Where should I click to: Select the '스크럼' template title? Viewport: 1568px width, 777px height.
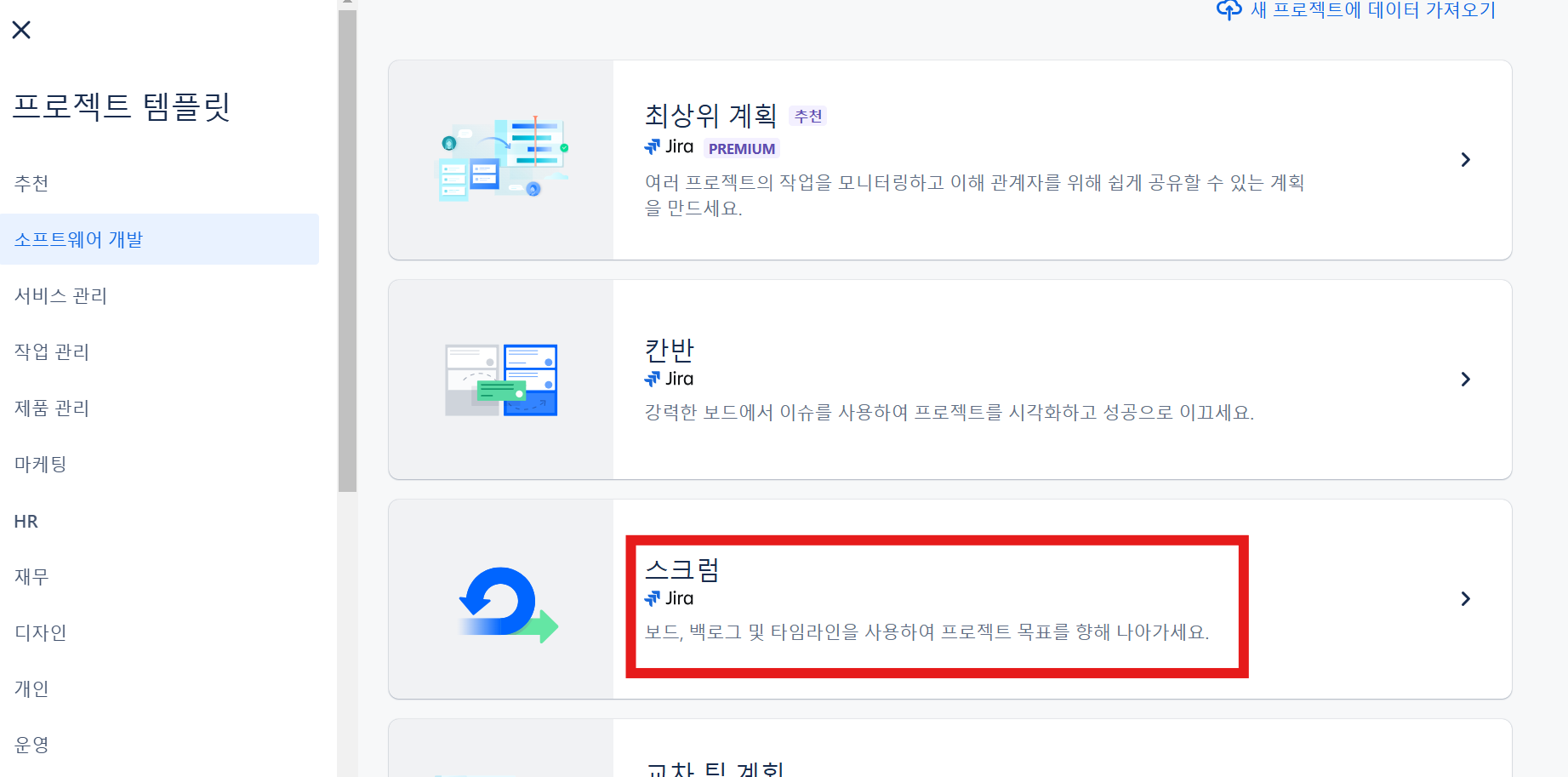682,569
